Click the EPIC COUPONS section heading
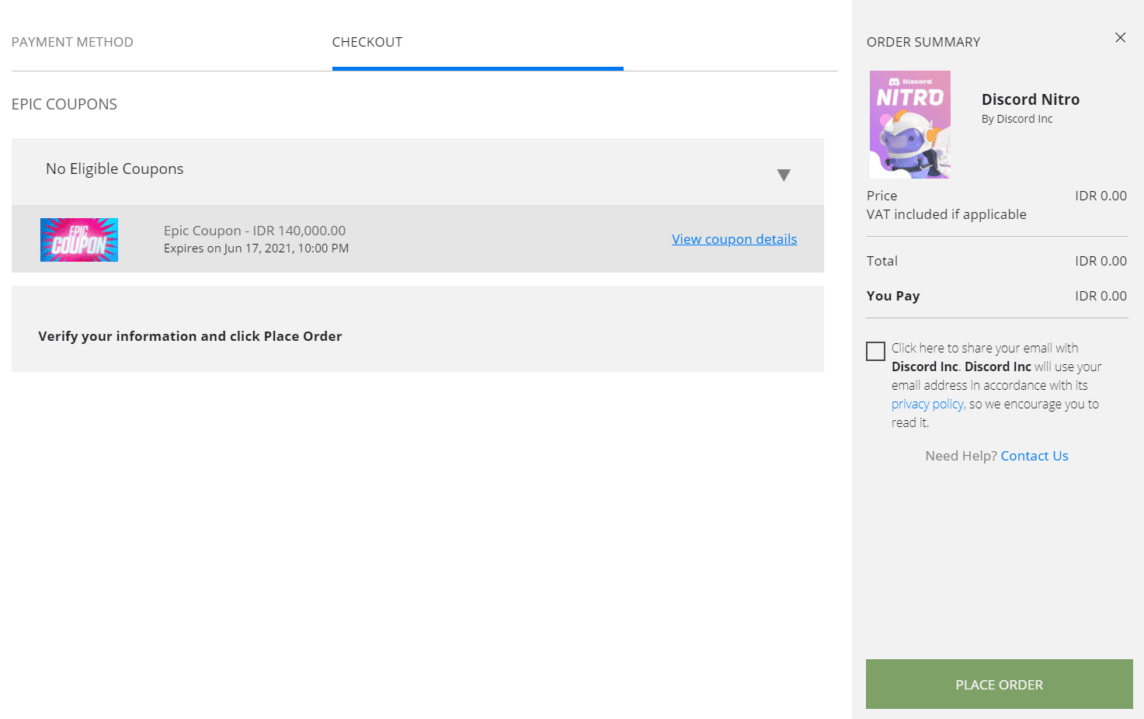Image resolution: width=1144 pixels, height=719 pixels. coord(64,103)
